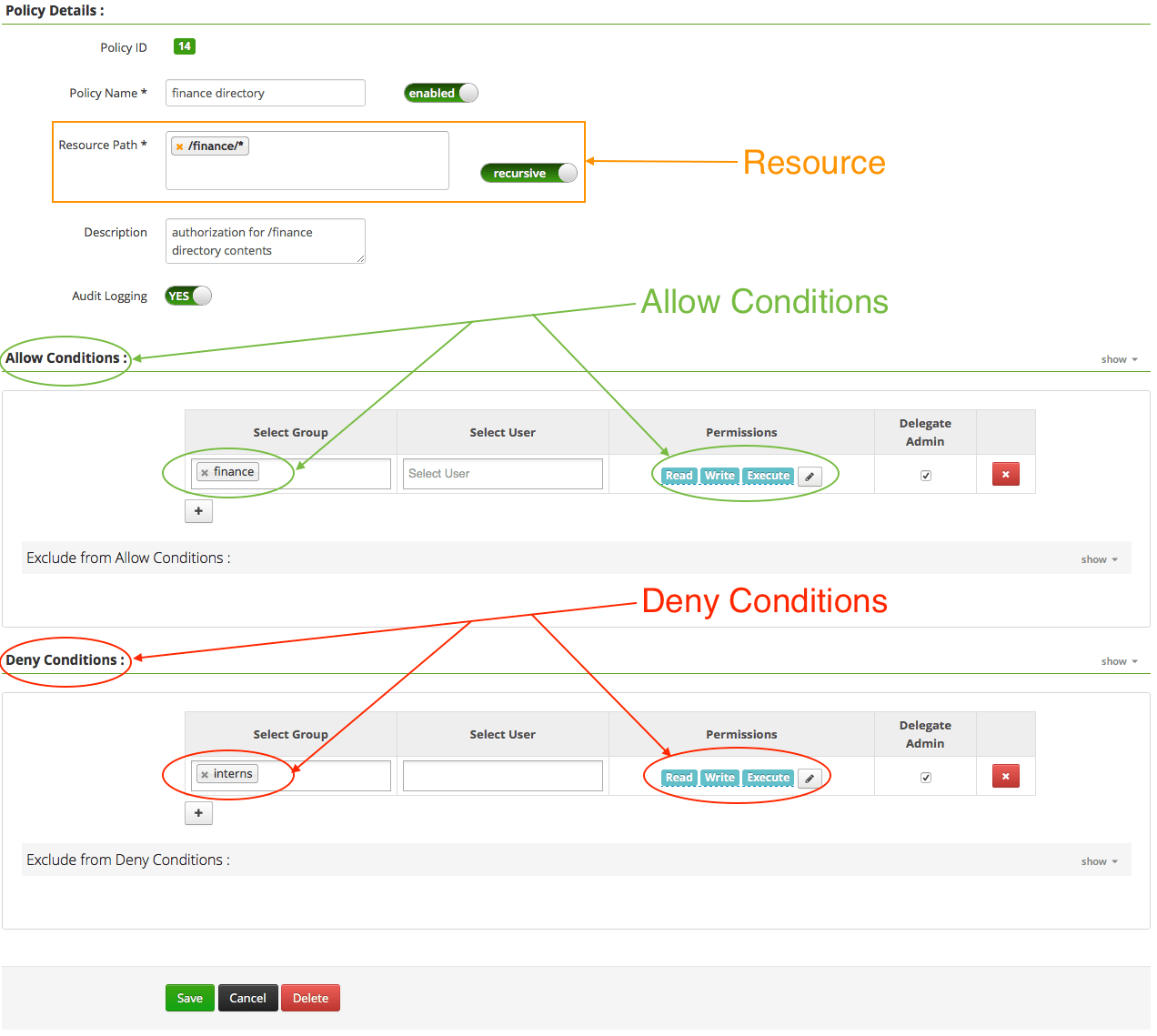The height and width of the screenshot is (1036, 1157).
Task: Toggle the recursive resource switch
Action: (x=528, y=173)
